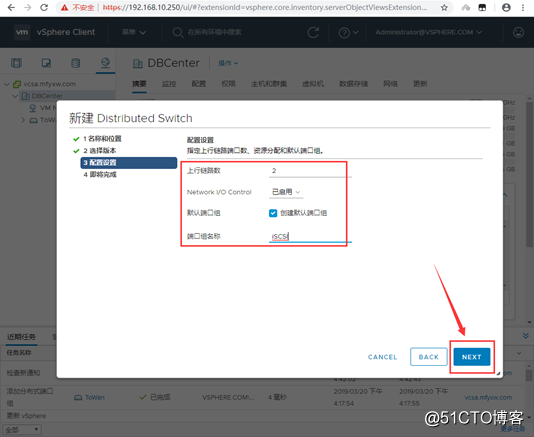534x437 pixels.
Task: Click the 任务名称 column header
Action: point(19,353)
